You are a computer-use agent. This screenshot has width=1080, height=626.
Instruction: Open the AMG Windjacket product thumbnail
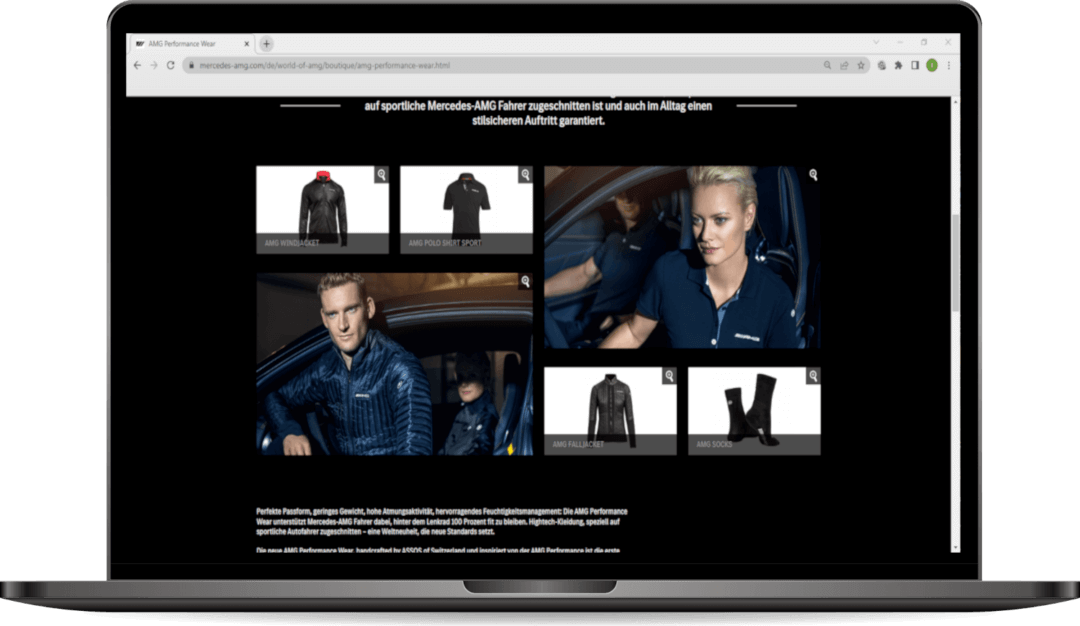pyautogui.click(x=322, y=209)
